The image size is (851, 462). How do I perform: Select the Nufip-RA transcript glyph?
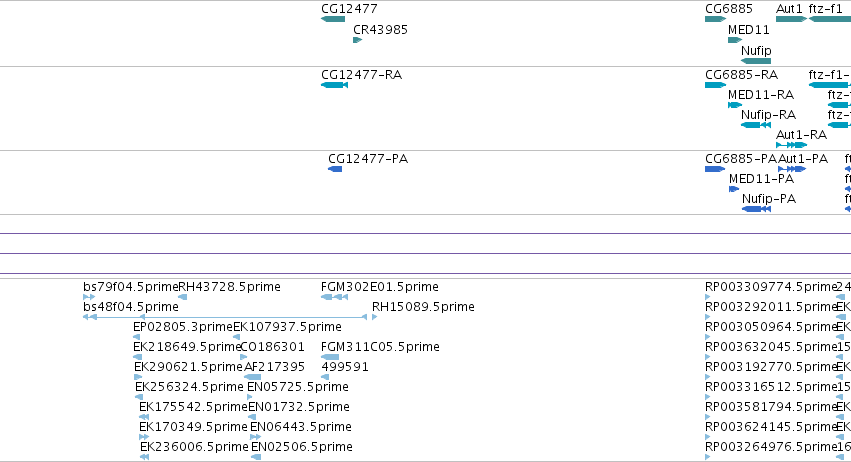(x=755, y=125)
